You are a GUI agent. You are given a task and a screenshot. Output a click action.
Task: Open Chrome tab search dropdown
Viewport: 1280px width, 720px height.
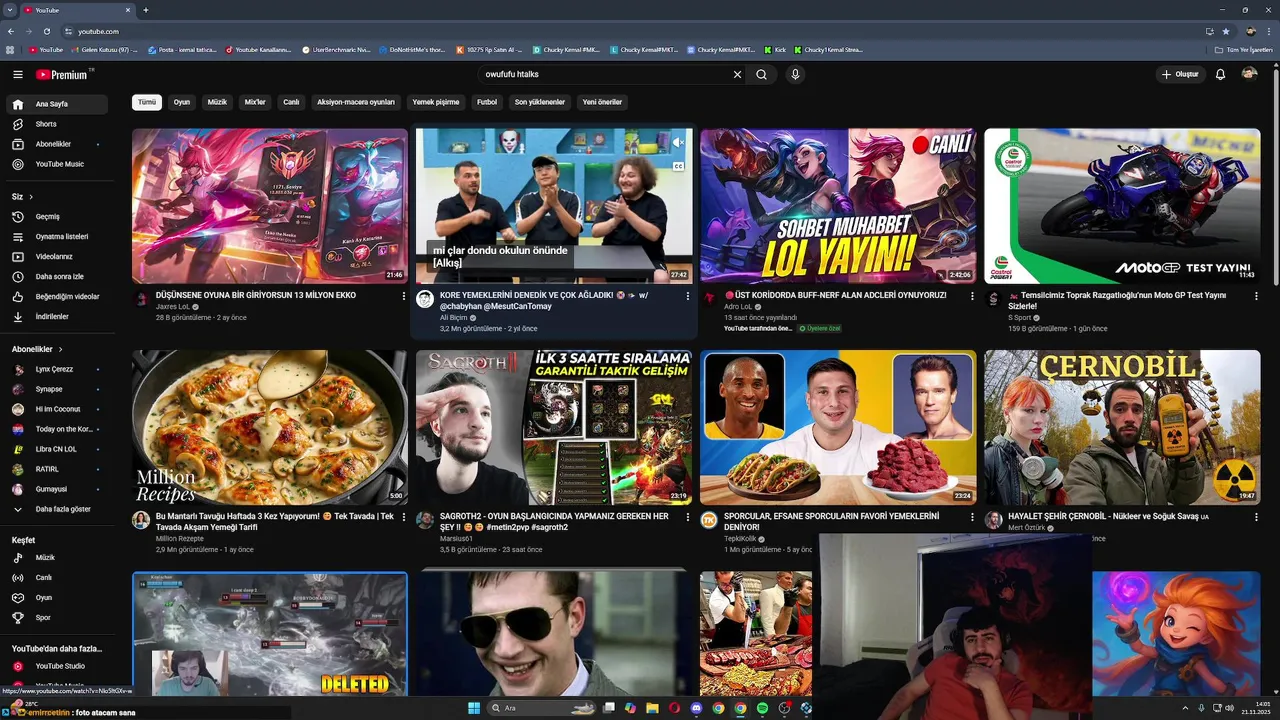(9, 10)
